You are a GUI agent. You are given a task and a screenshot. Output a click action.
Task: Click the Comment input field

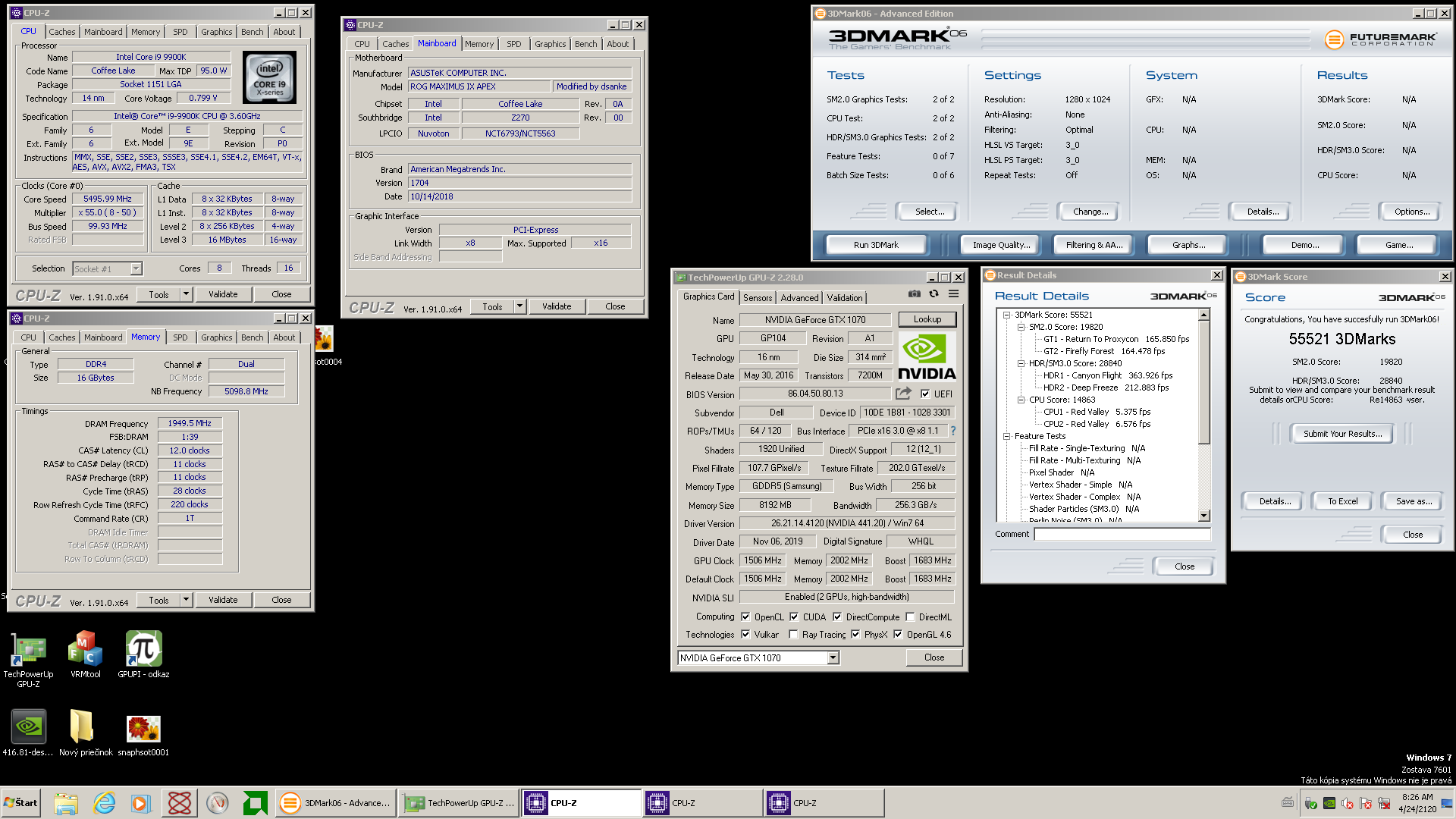[1122, 534]
